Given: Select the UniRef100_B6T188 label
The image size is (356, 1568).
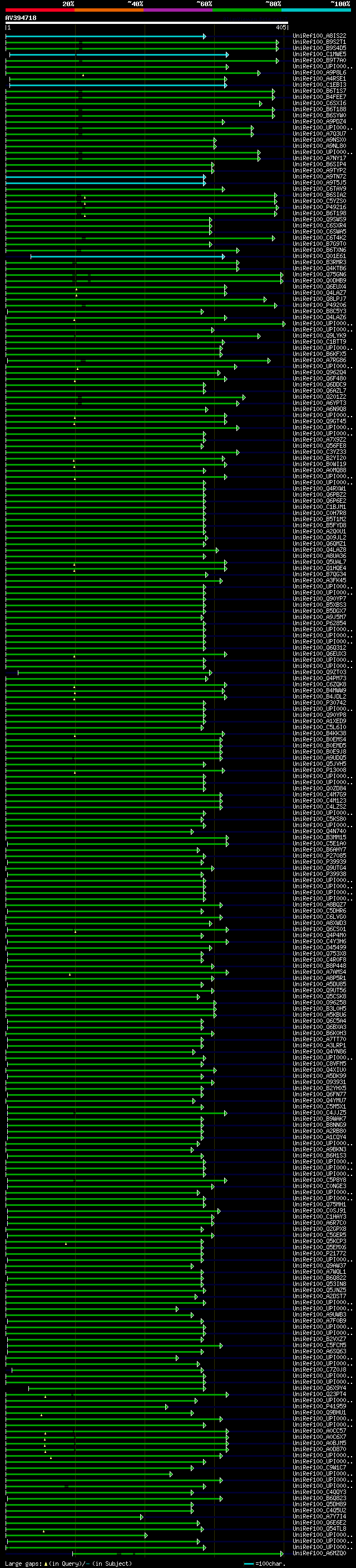Looking at the screenshot, I should [319, 109].
